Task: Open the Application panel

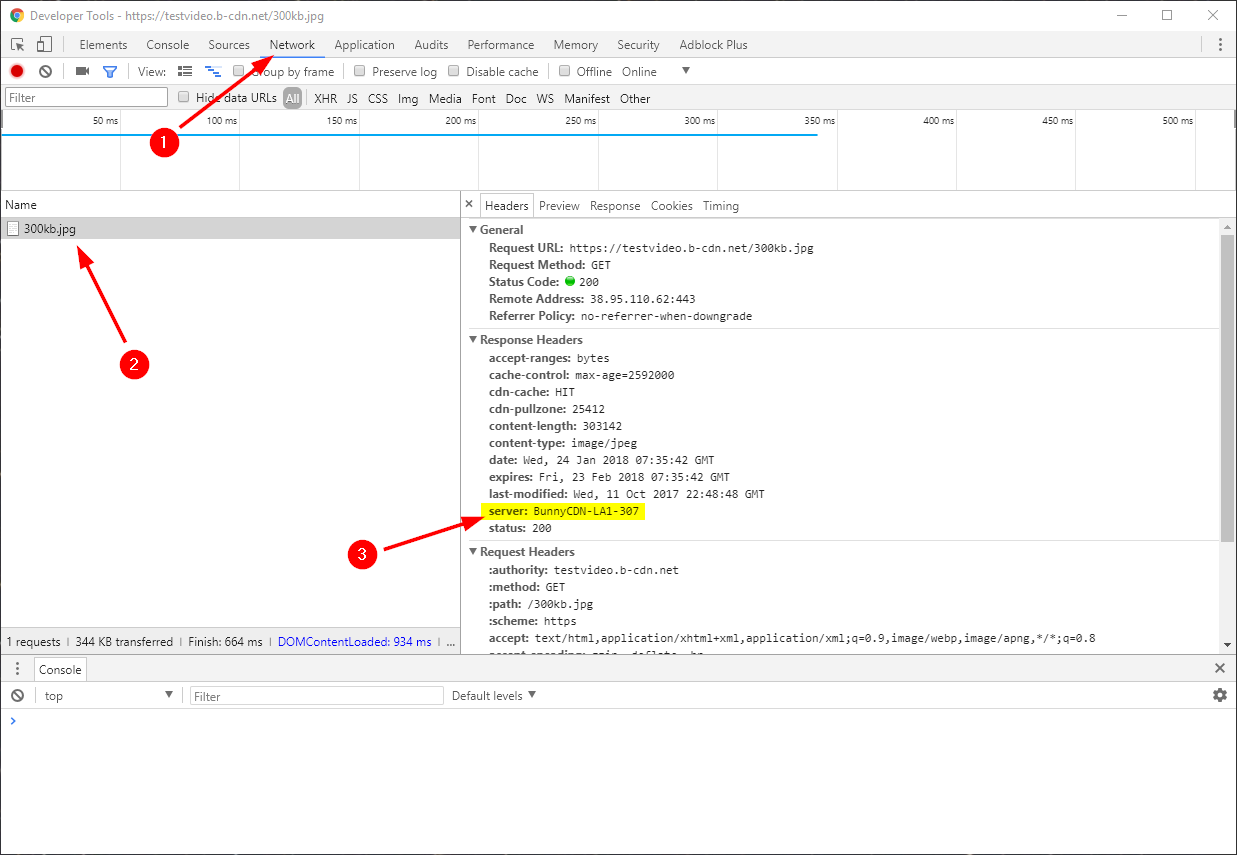Action: (365, 45)
